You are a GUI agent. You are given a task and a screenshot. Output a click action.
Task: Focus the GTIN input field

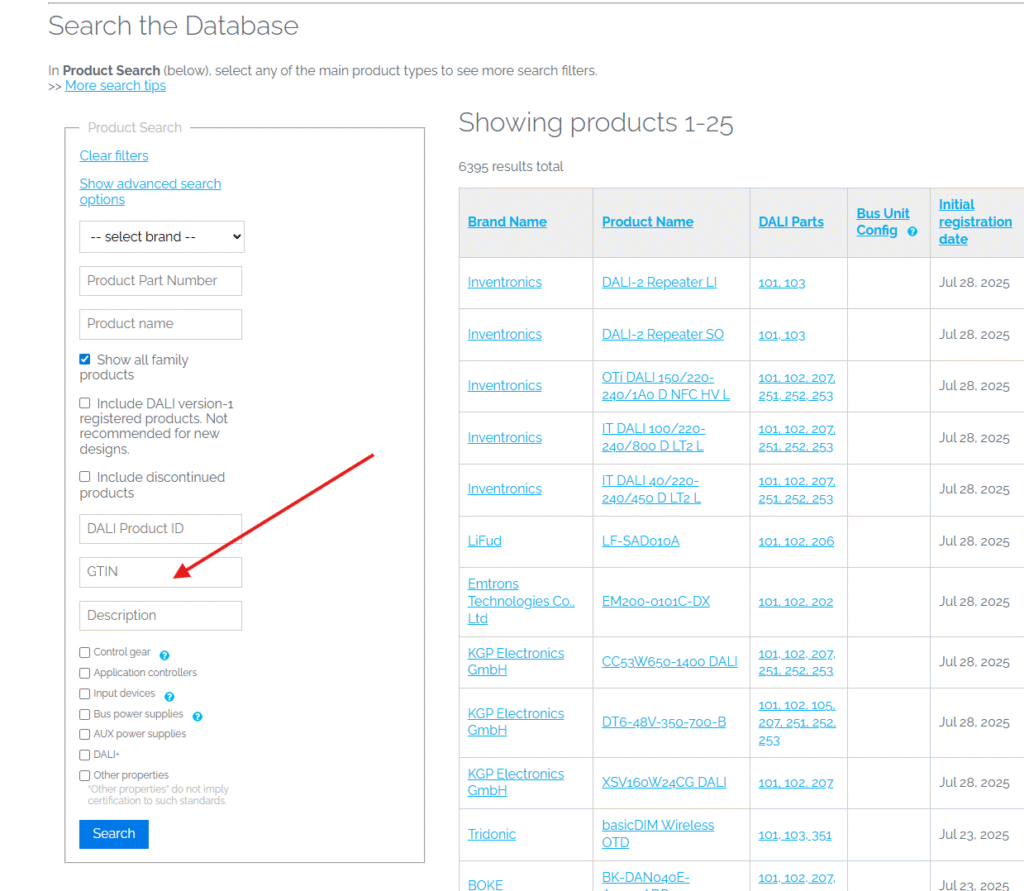[x=161, y=572]
